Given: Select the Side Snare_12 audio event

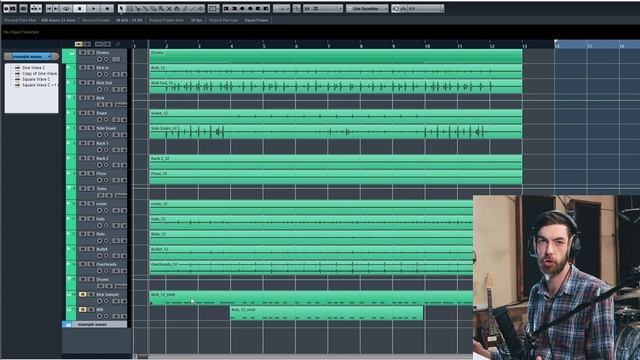Looking at the screenshot, I should pyautogui.click(x=336, y=132).
